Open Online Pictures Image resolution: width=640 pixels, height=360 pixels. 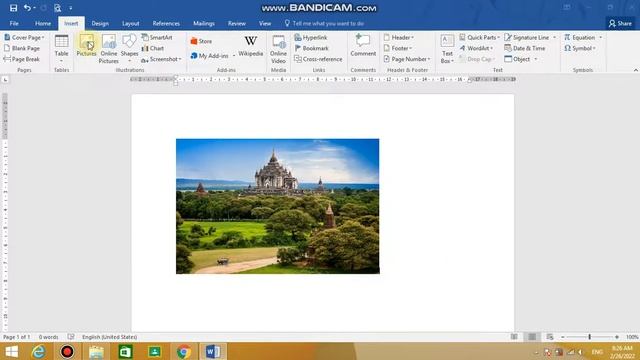tap(109, 49)
